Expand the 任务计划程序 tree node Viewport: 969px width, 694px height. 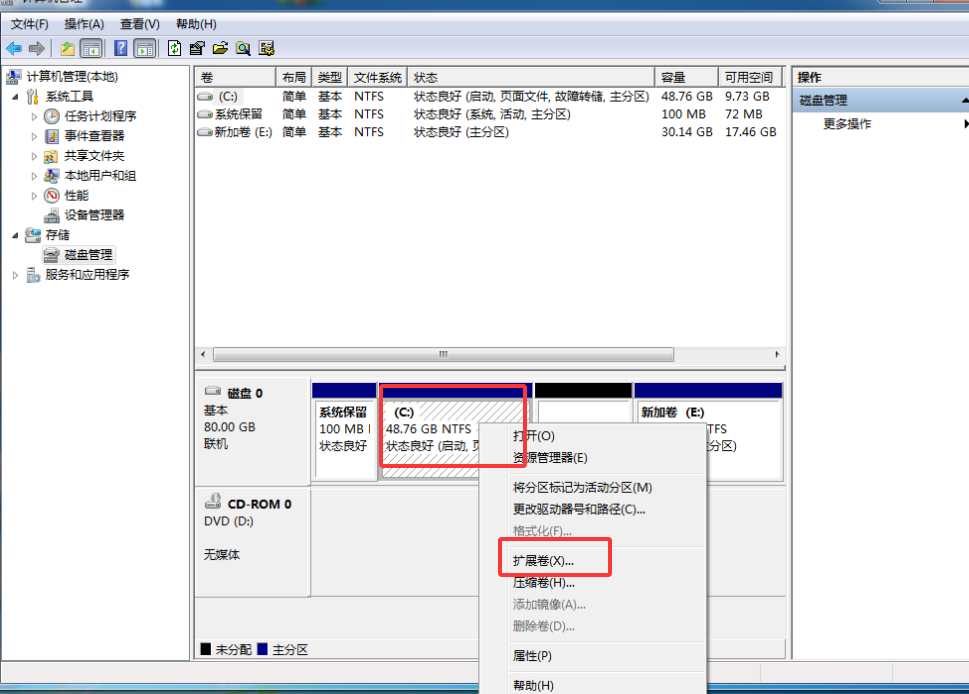coord(34,116)
